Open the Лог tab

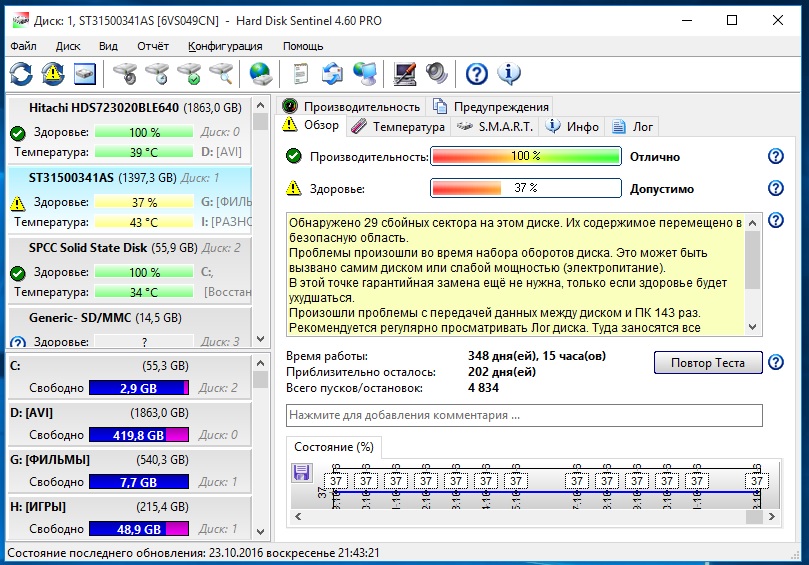[632, 126]
